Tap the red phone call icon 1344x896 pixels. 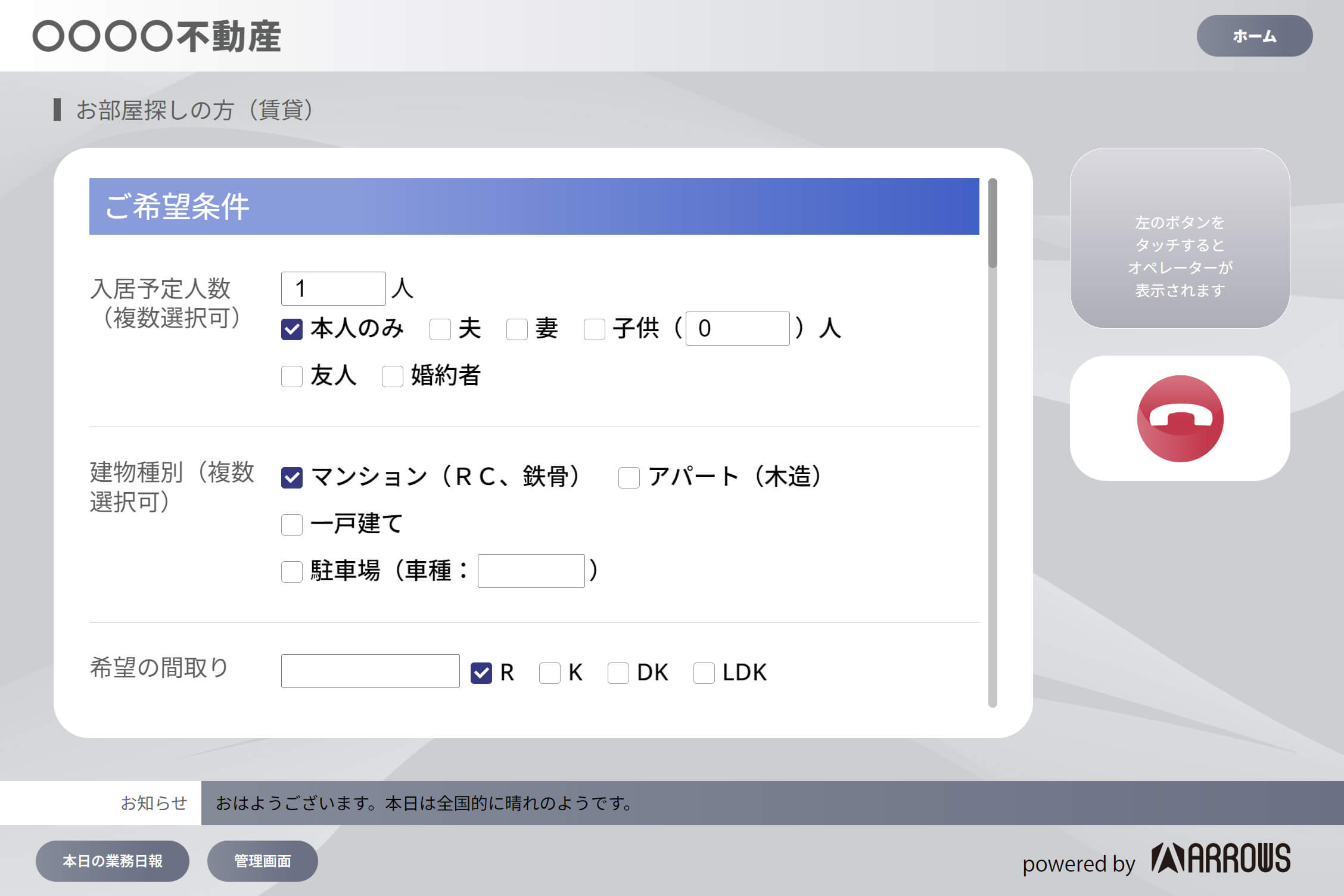(x=1178, y=418)
